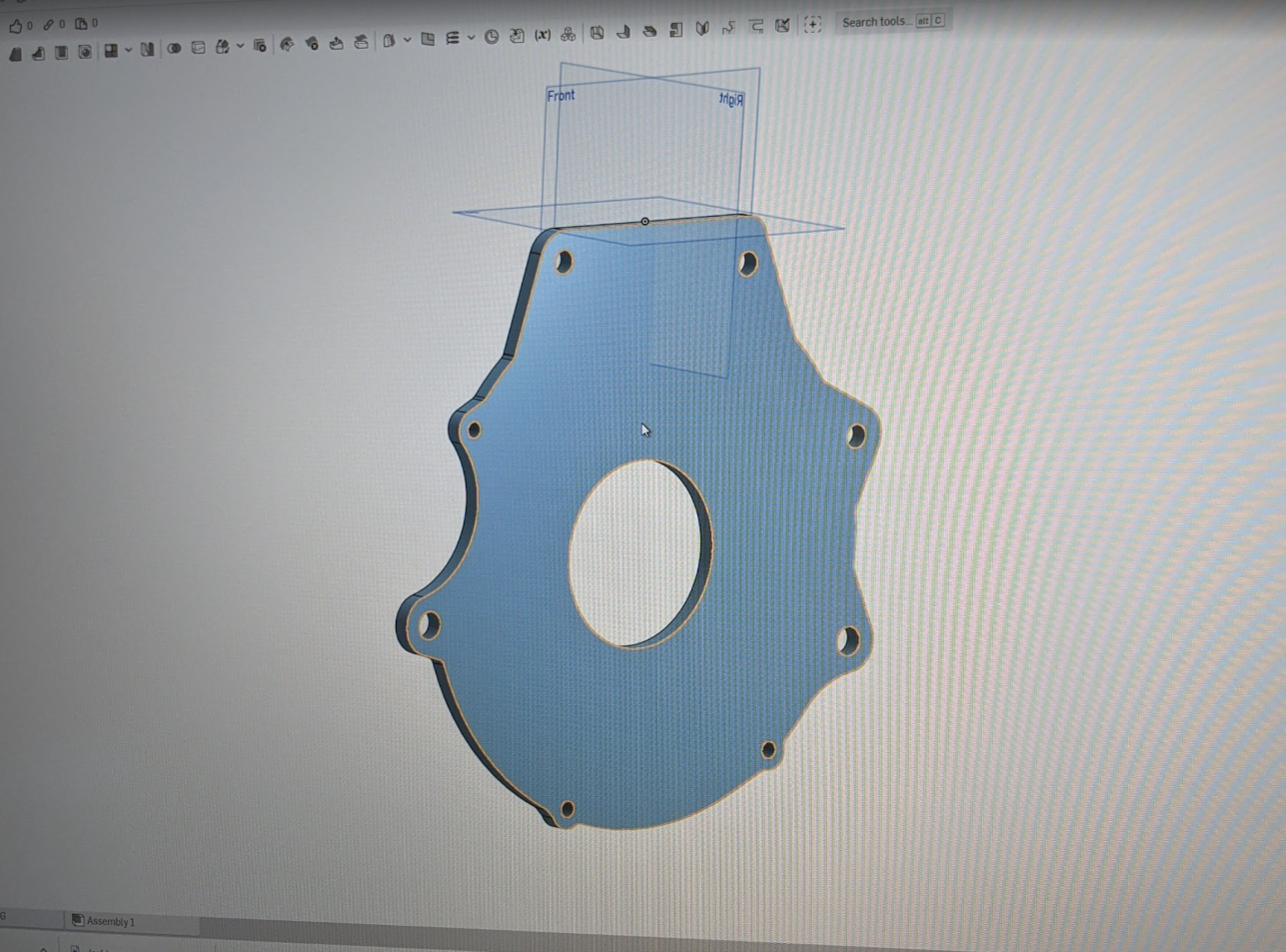
Task: Click the Search tools field
Action: point(875,22)
